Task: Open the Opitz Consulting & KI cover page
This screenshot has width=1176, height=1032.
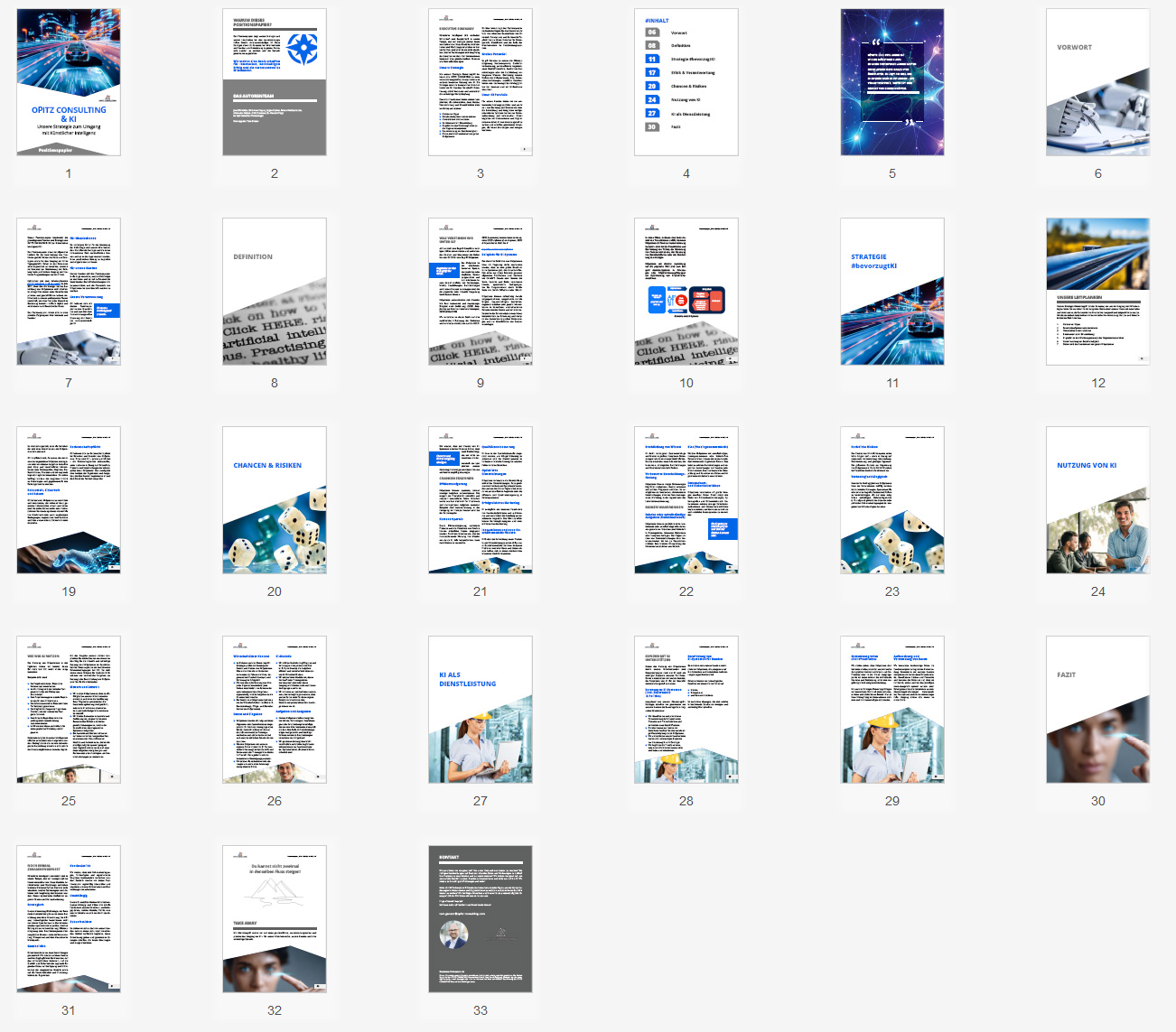Action: (x=69, y=82)
